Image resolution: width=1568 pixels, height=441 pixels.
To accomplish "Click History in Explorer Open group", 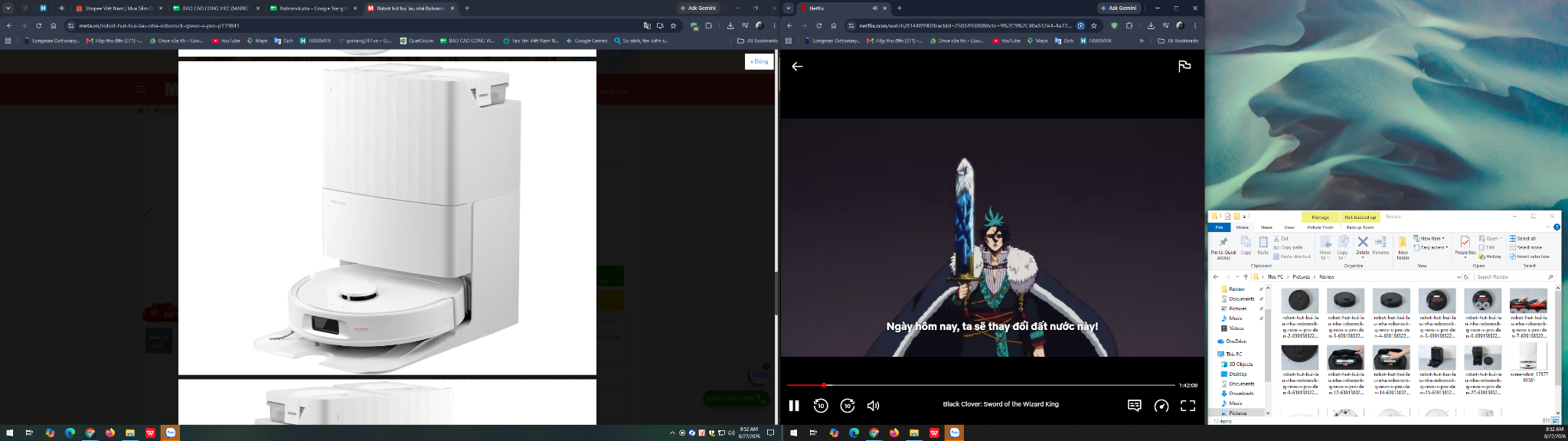I will pos(1490,256).
